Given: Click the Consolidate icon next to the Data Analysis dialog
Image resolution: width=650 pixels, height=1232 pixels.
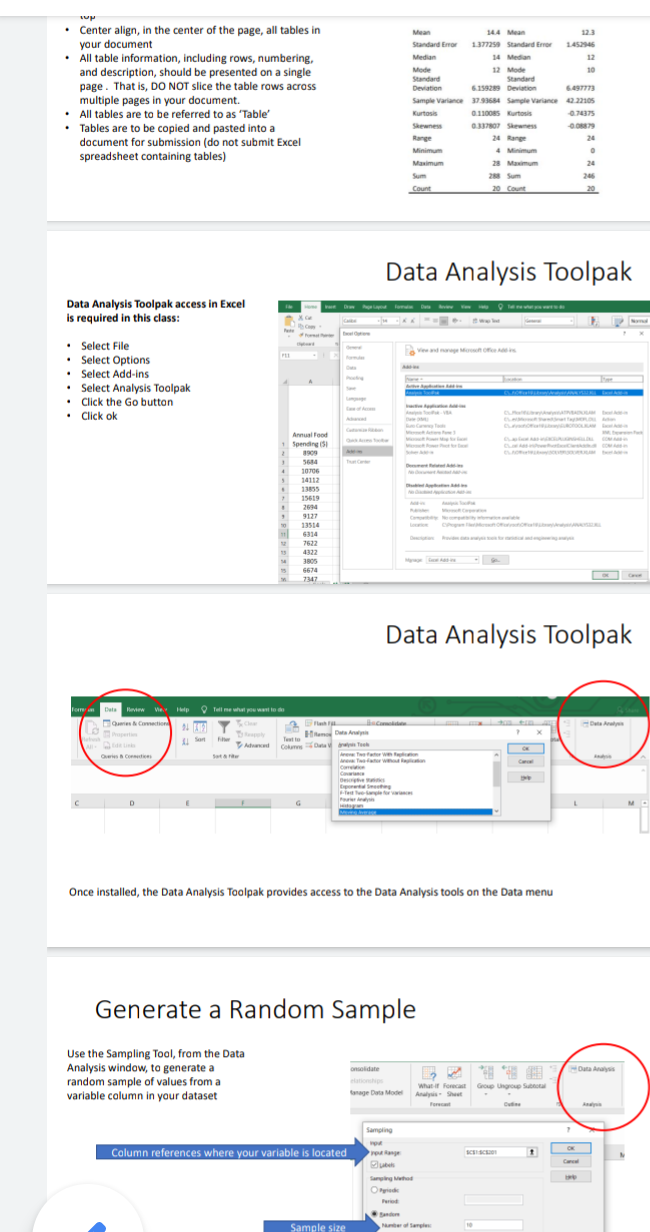Looking at the screenshot, I should pos(373,723).
